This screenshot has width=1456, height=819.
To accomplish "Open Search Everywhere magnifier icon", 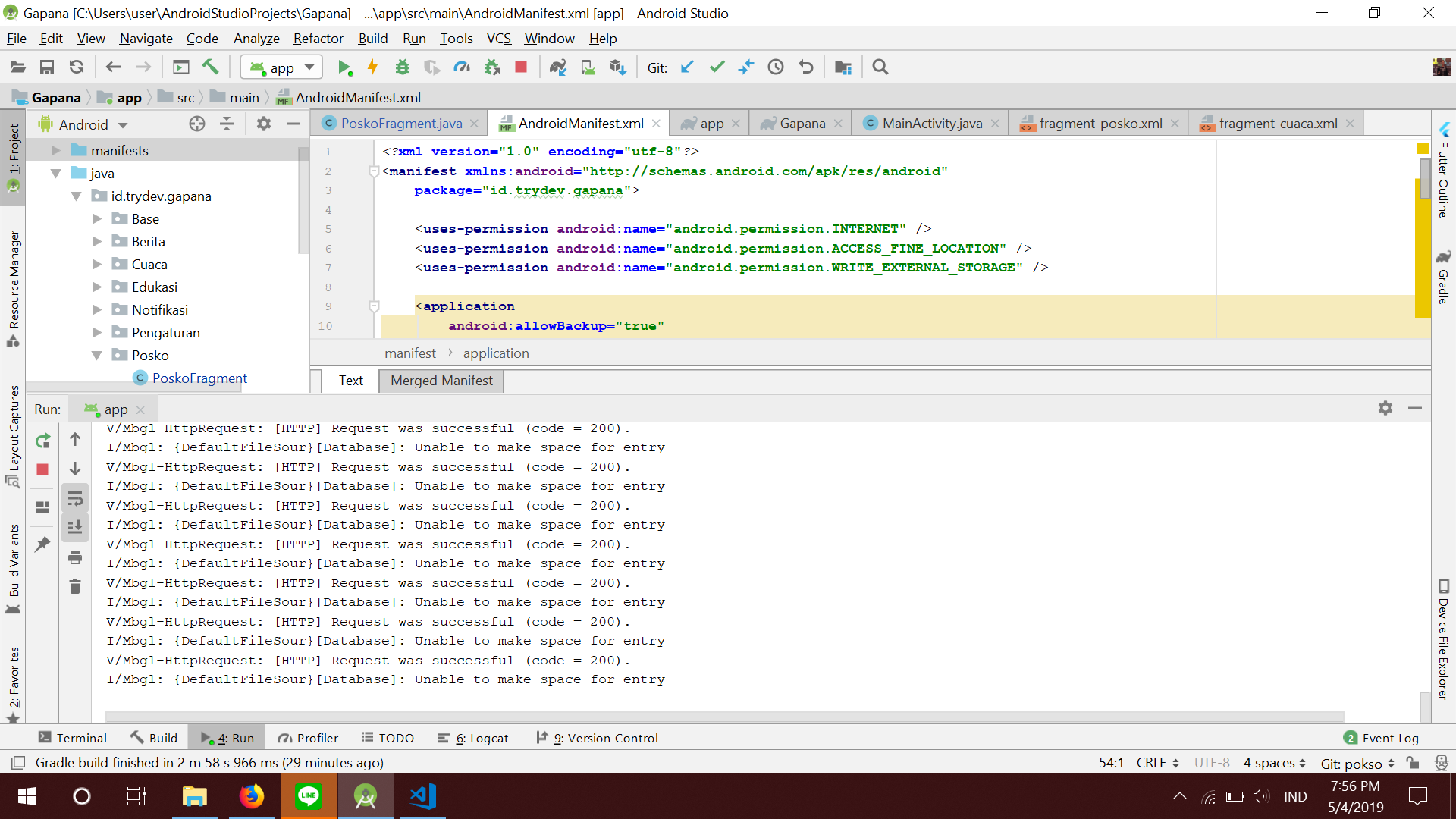I will tap(880, 67).
